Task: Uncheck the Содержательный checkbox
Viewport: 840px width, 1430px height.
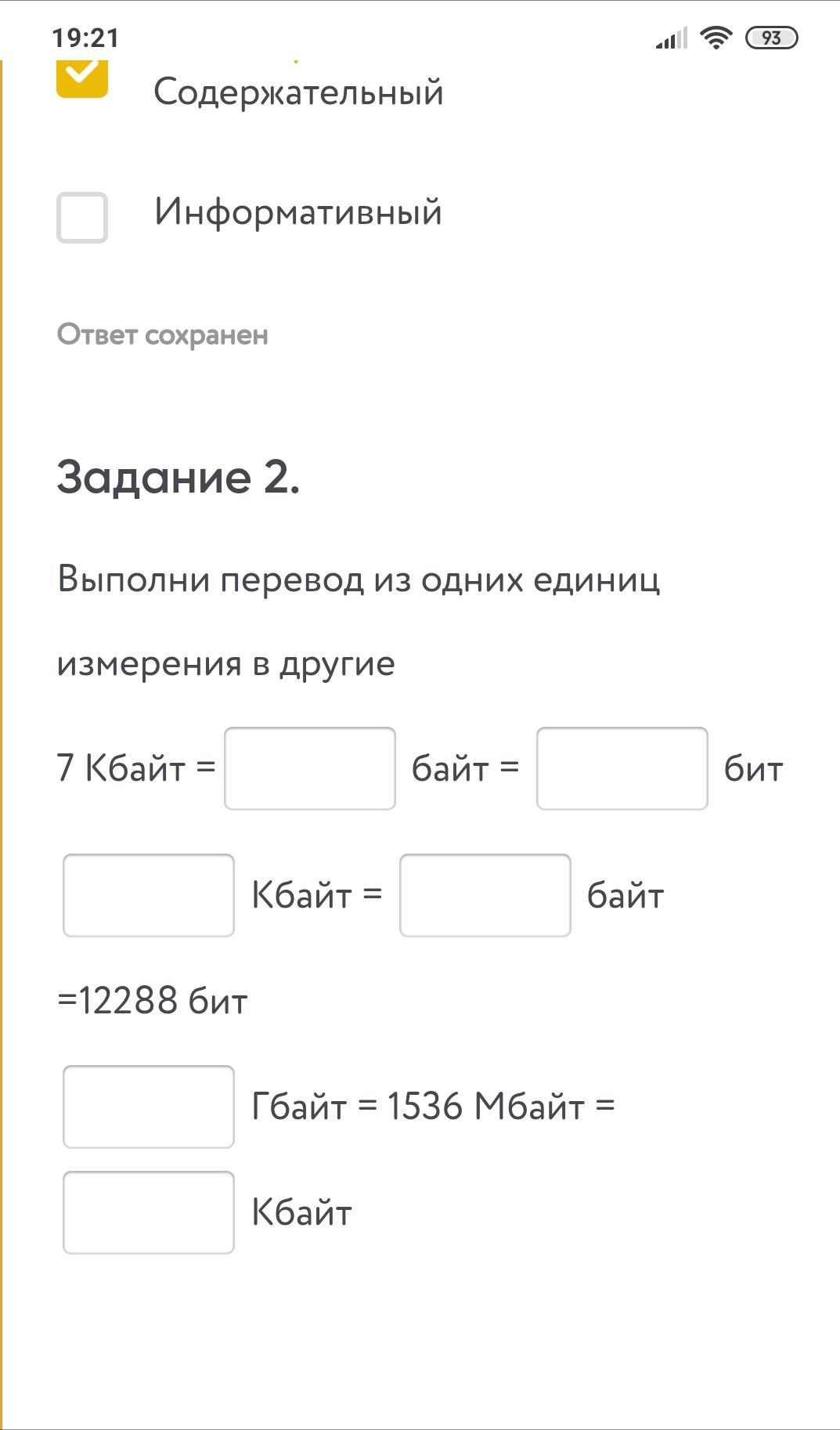Action: [82, 78]
